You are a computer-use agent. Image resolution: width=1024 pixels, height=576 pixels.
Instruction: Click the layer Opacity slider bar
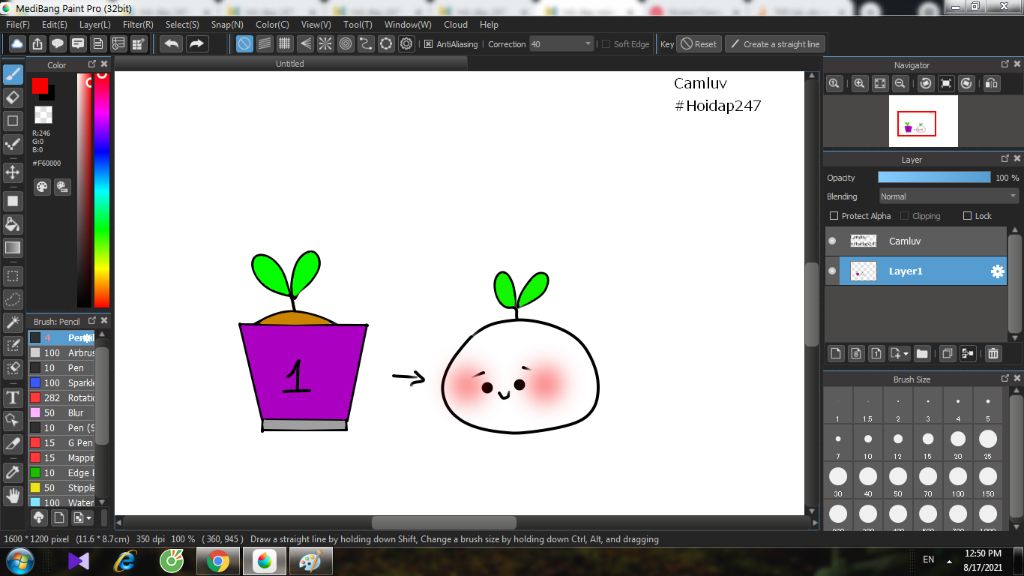[934, 178]
